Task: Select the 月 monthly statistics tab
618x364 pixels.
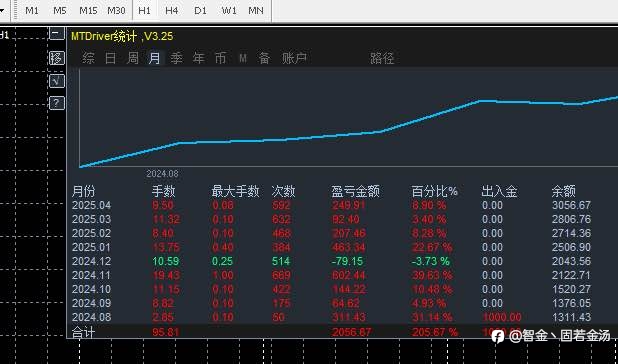Action: (x=154, y=59)
